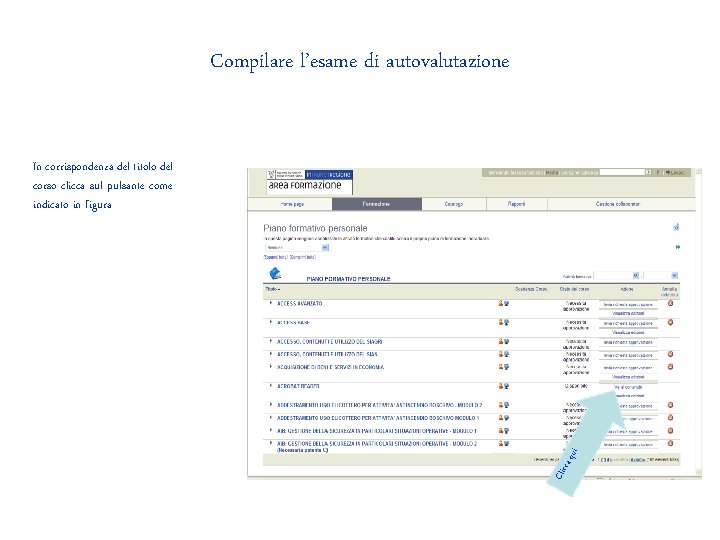Click the double-arrow expand icon at right

678,247
